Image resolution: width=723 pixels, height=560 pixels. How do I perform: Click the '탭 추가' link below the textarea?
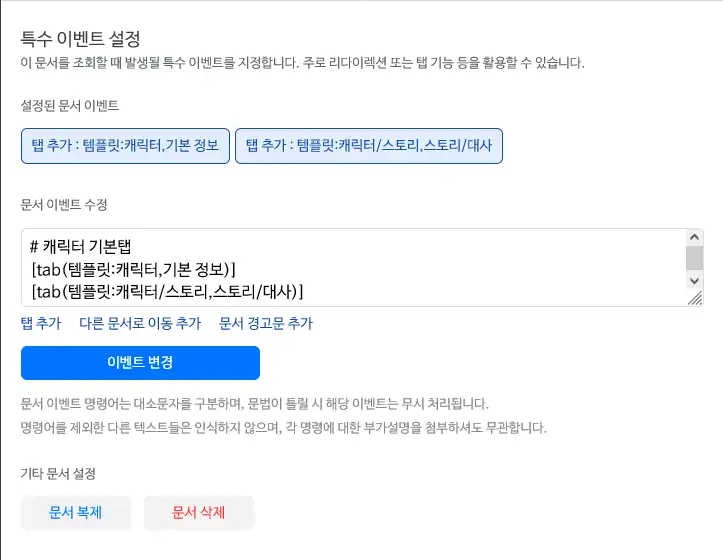41,323
